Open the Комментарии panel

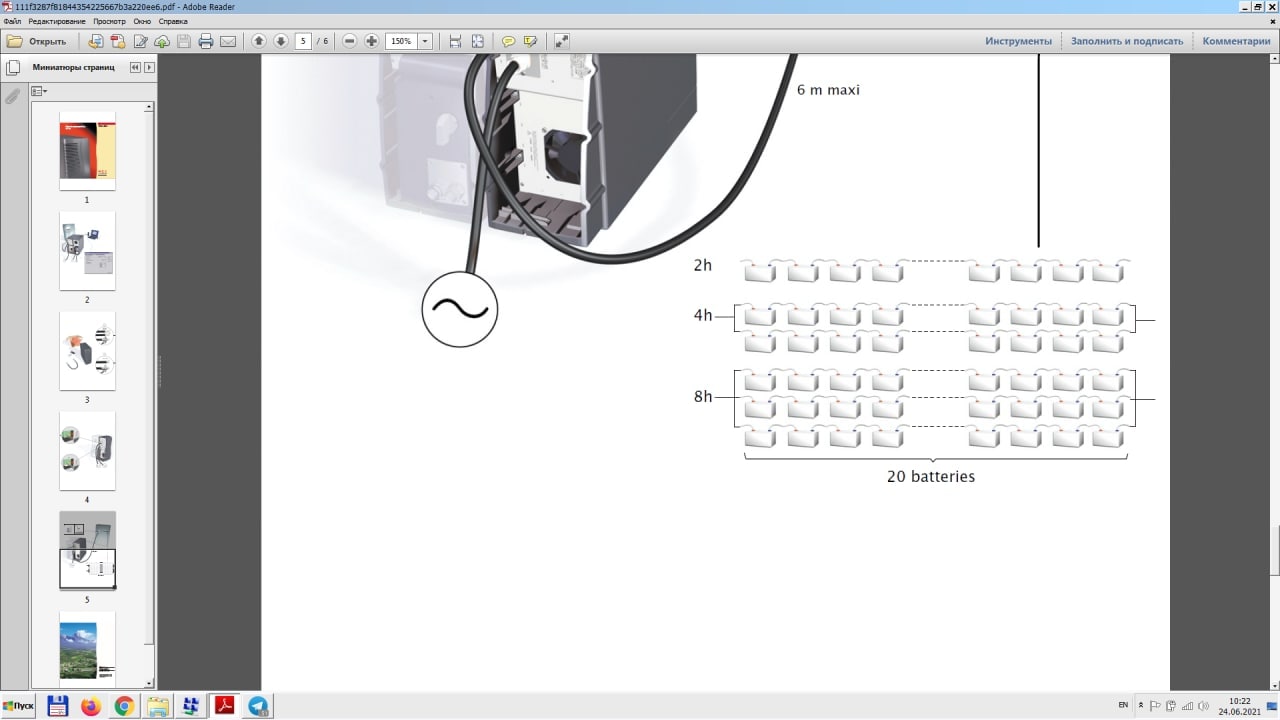point(1236,41)
